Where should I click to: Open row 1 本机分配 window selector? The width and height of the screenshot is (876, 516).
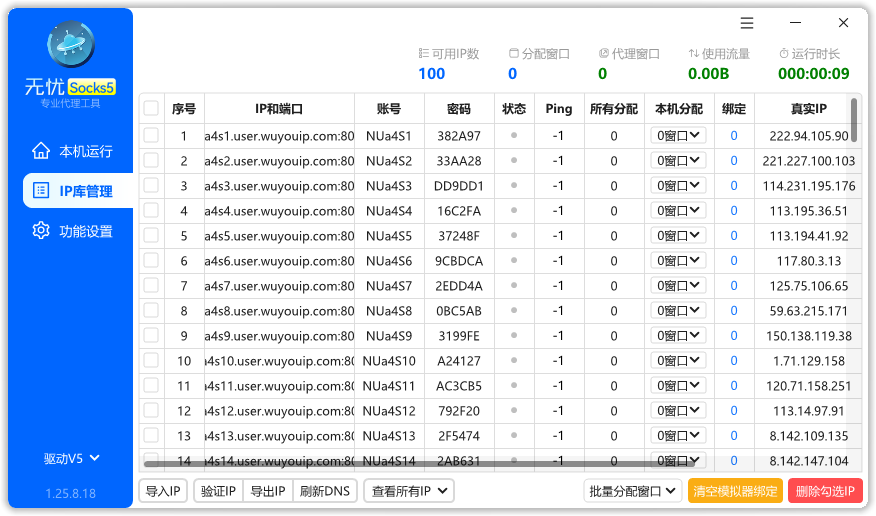(x=678, y=136)
